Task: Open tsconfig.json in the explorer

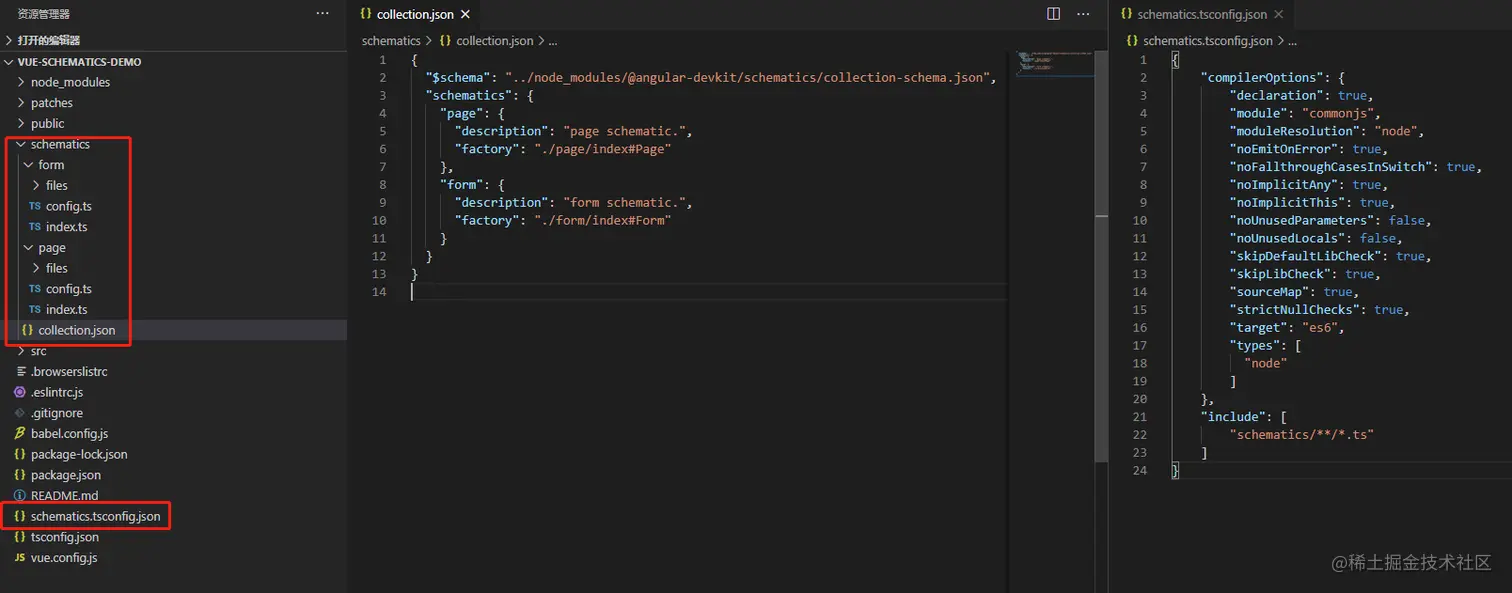Action: click(x=64, y=537)
